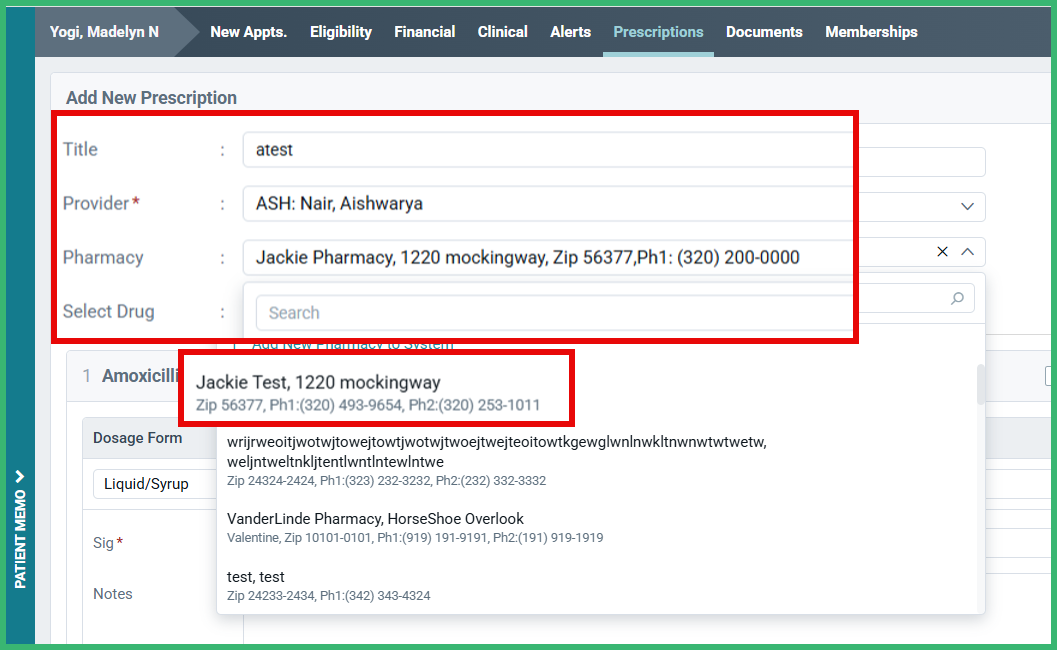The width and height of the screenshot is (1057, 650).
Task: Go to the Clinical tab
Action: pyautogui.click(x=502, y=32)
